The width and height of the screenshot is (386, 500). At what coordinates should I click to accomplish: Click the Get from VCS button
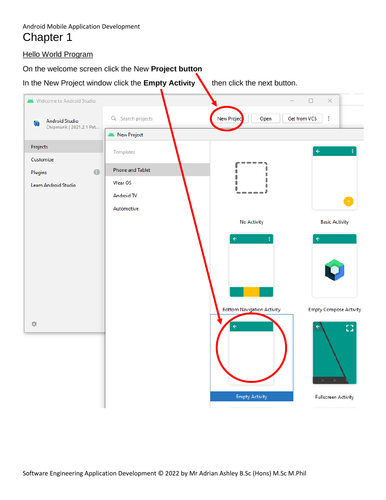[302, 119]
